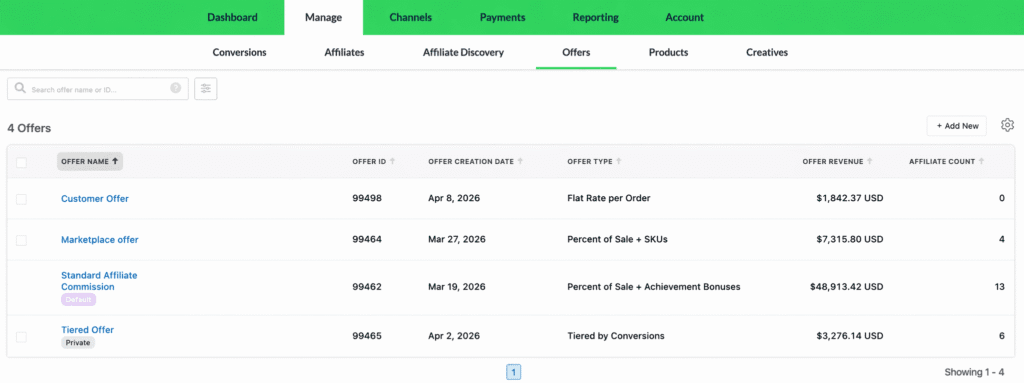Click offer ID 99464

(367, 240)
